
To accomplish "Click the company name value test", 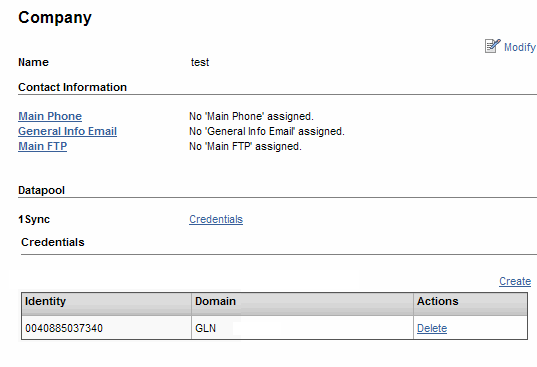I will click(x=200, y=62).
